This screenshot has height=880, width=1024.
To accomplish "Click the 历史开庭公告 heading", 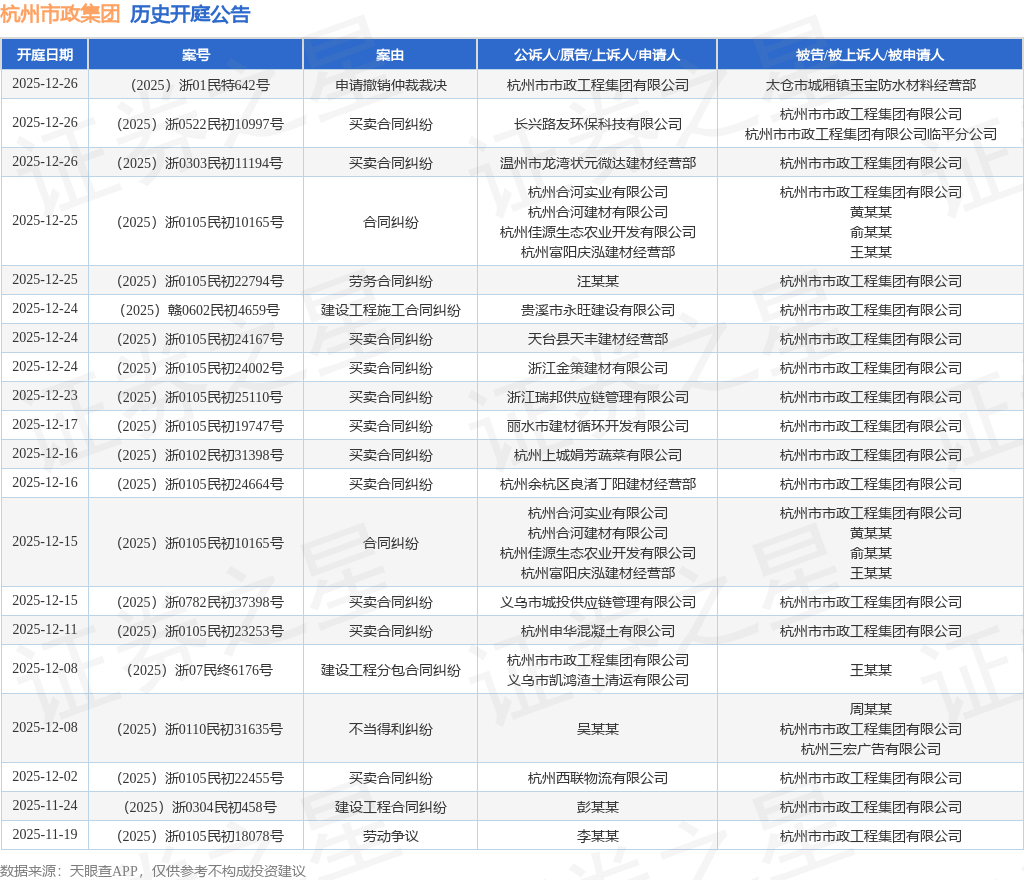I will 190,14.
